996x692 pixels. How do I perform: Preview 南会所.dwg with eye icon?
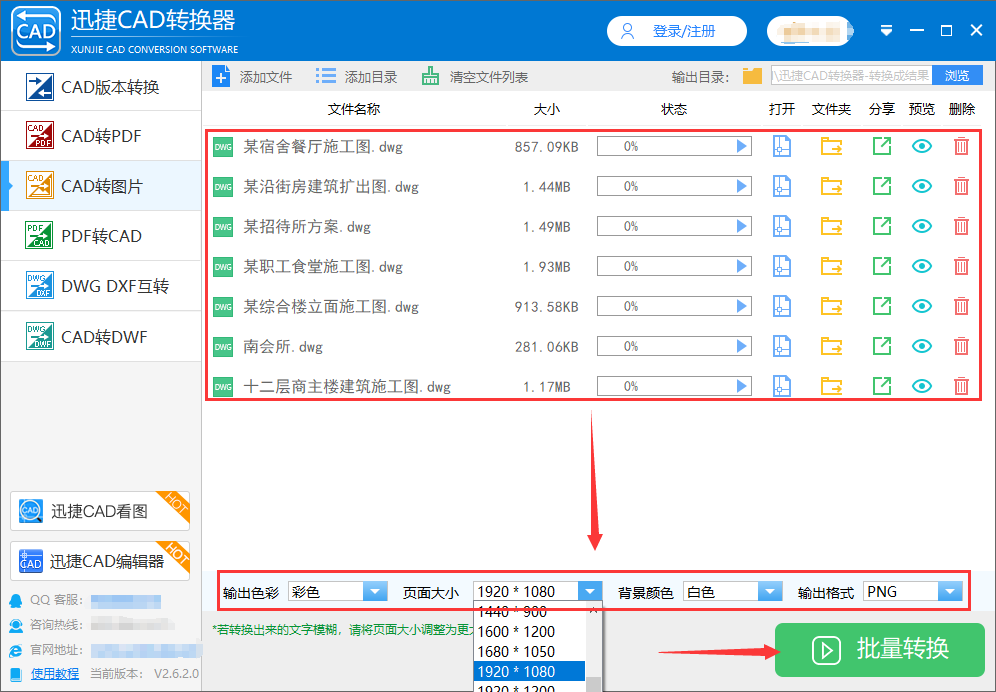(x=922, y=346)
